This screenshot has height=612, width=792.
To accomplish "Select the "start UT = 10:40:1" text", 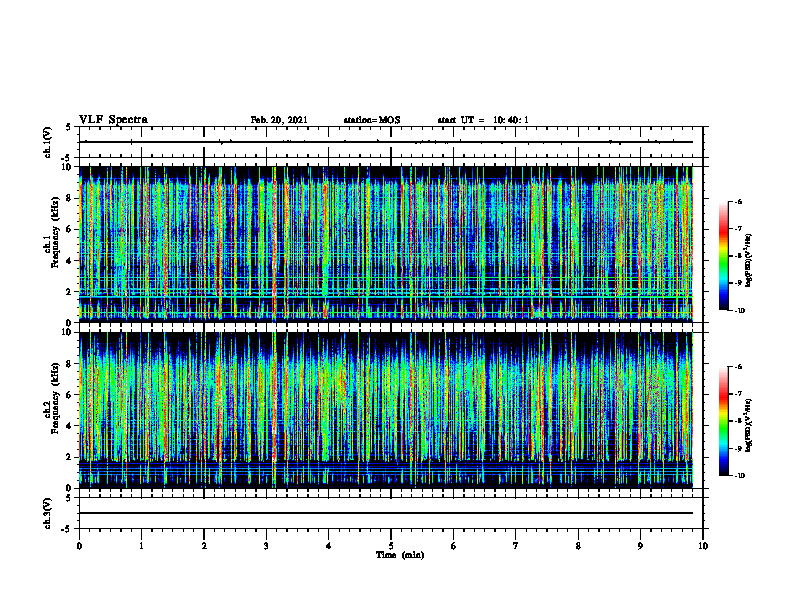I will coord(483,120).
